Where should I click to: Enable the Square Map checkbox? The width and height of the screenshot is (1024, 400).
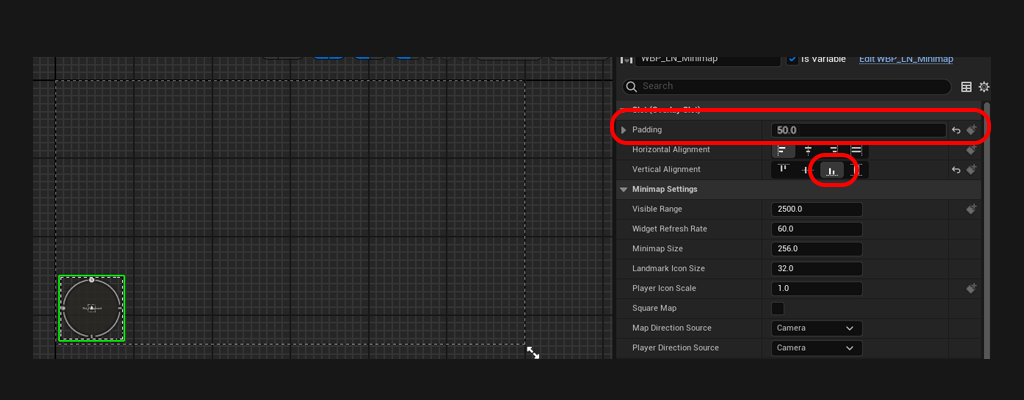[x=779, y=308]
